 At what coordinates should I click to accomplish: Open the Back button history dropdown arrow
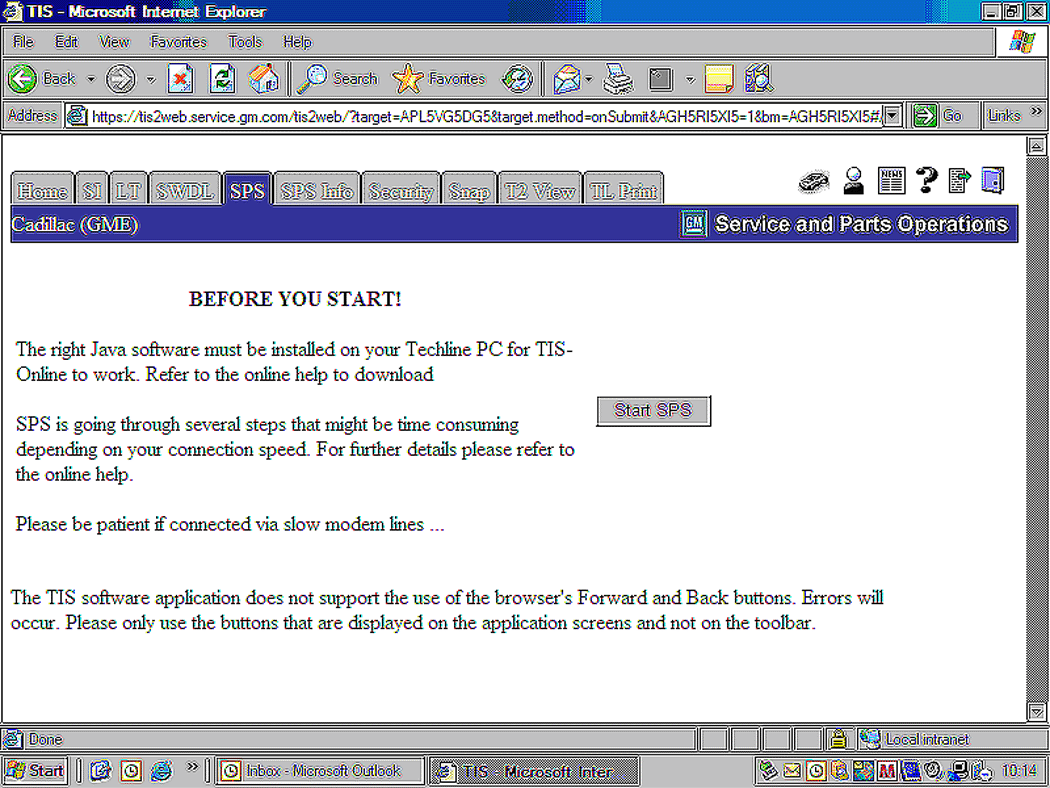pos(91,78)
